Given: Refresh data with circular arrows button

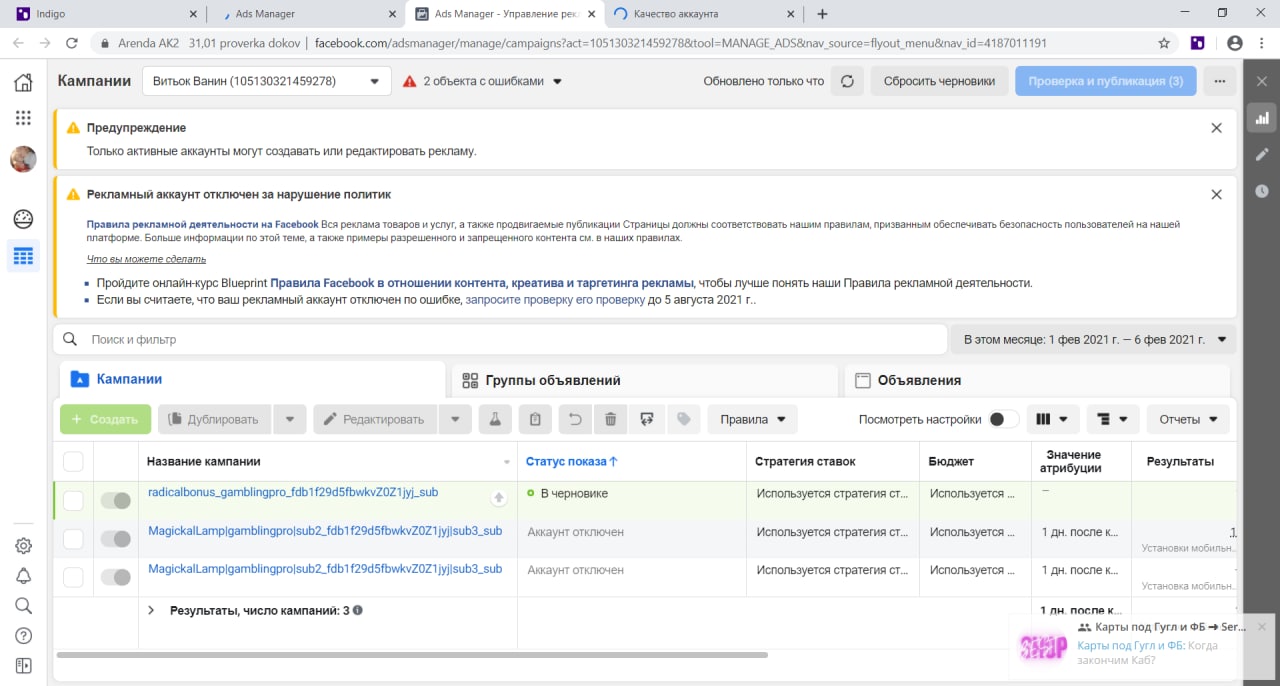Looking at the screenshot, I should coord(847,81).
